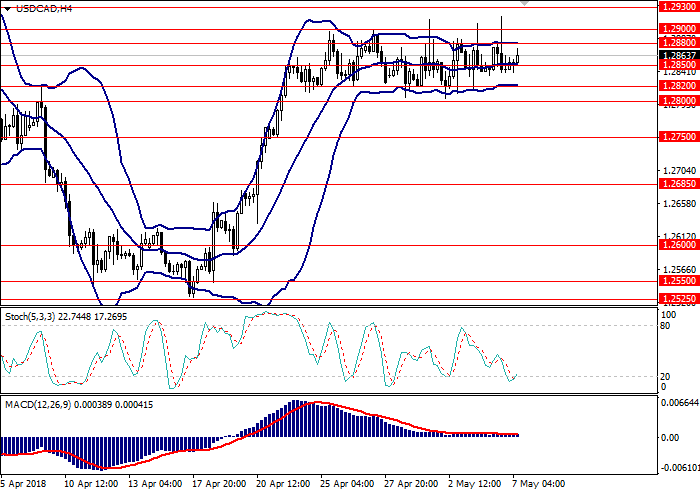Click the gray chart shift marker at top
Screen dimensions: 700x491
pyautogui.click(x=526, y=4)
